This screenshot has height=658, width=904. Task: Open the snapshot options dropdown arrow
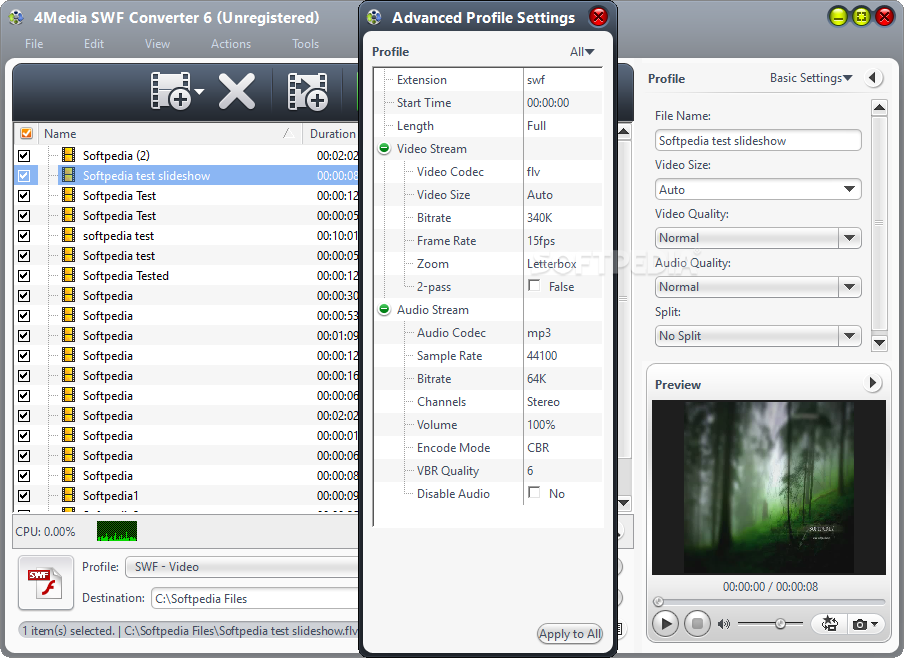coord(875,624)
